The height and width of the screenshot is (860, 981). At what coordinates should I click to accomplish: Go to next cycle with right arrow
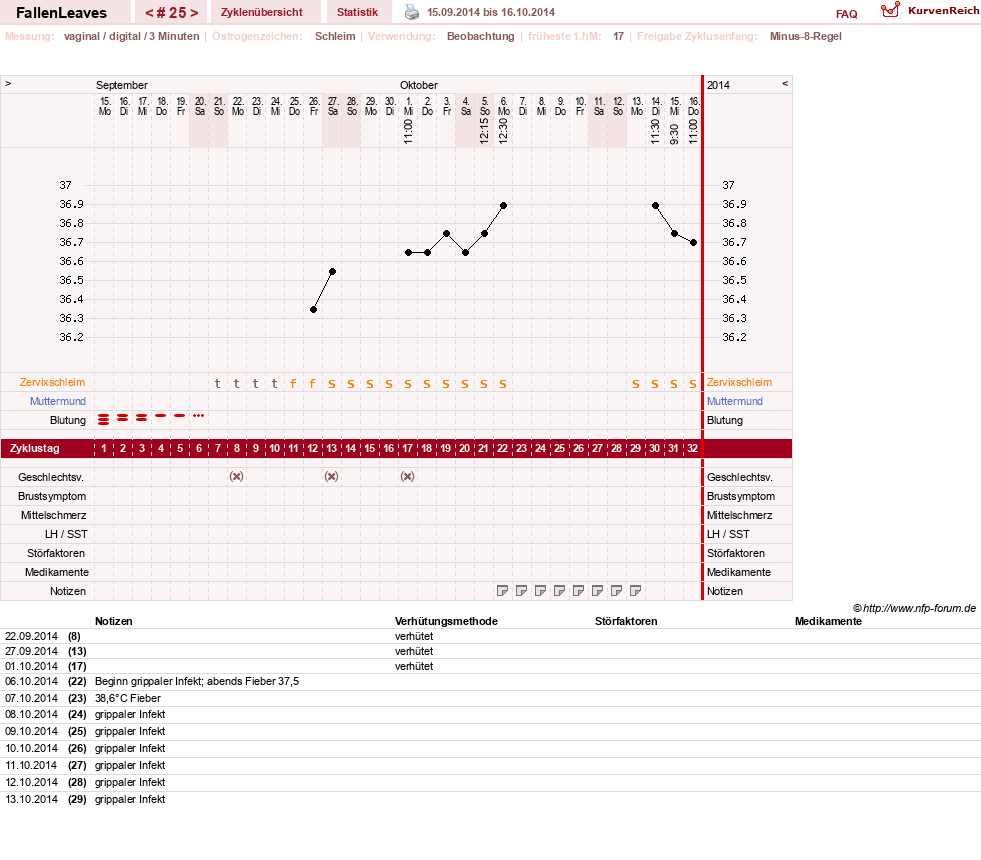pyautogui.click(x=194, y=13)
